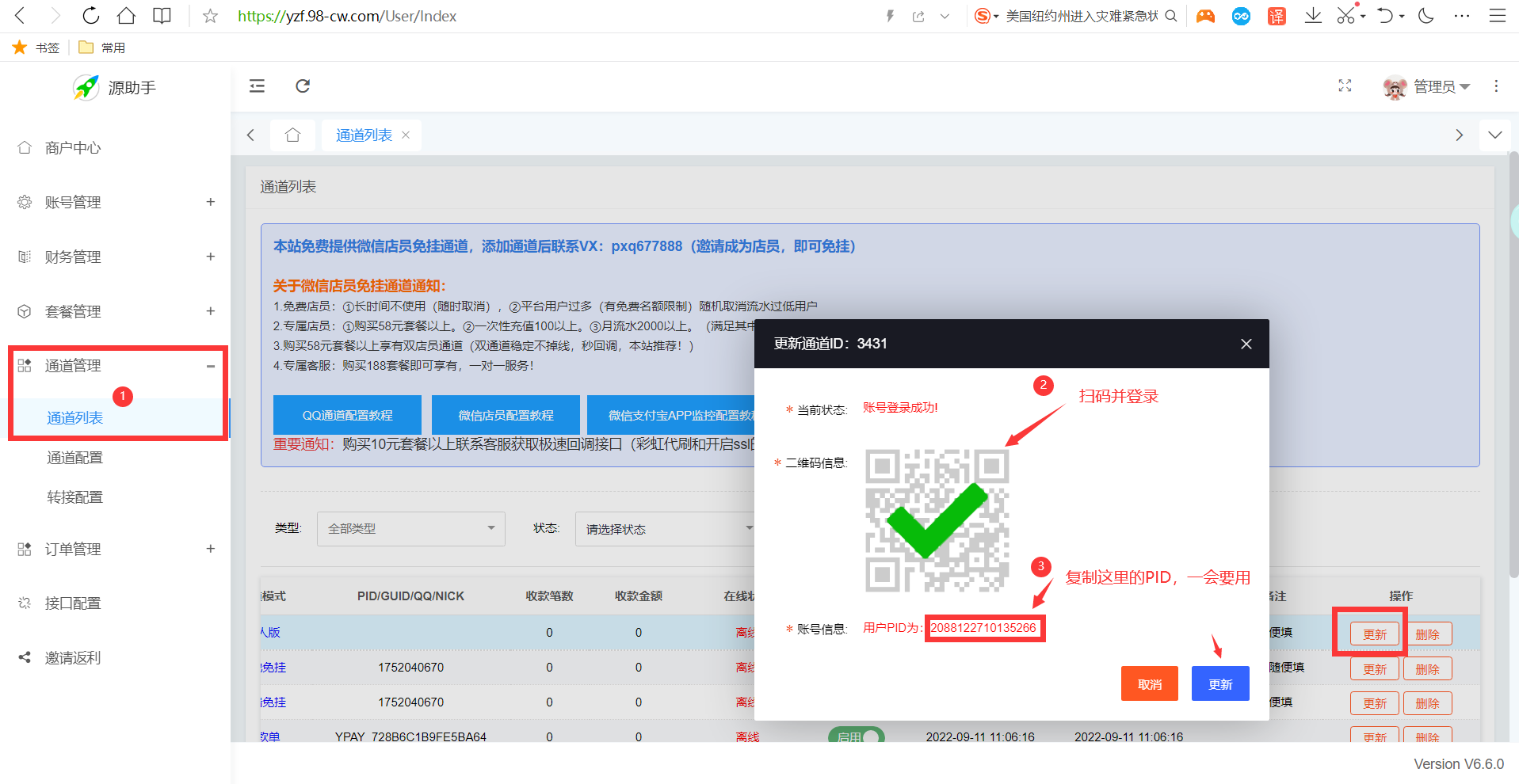Open 商户中心 in the sidebar
Image resolution: width=1519 pixels, height=784 pixels.
click(115, 148)
